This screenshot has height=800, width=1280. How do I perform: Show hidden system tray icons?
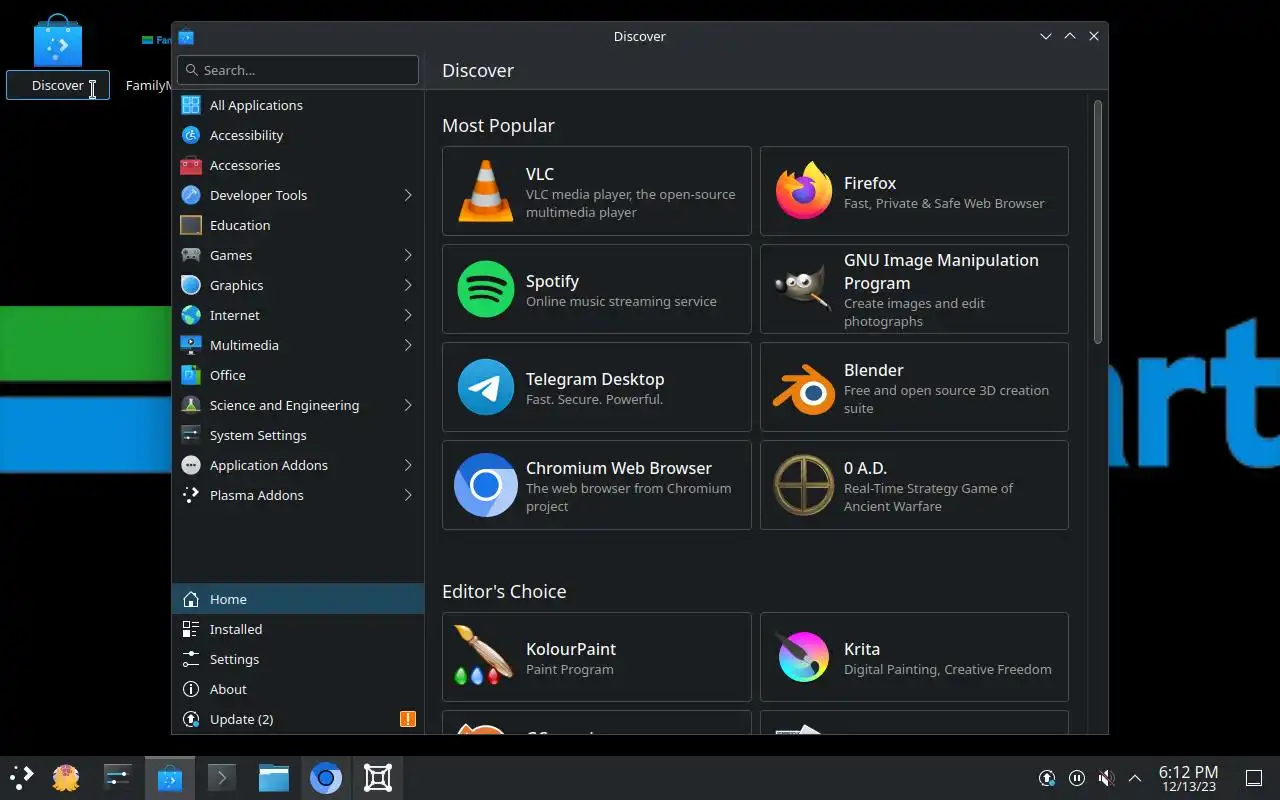point(1135,778)
